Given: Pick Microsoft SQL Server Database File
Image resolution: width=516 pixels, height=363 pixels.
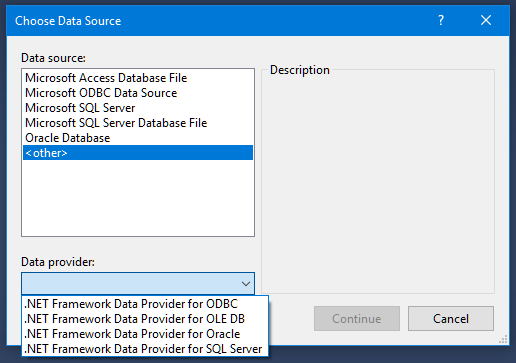Looking at the screenshot, I should pyautogui.click(x=138, y=123).
